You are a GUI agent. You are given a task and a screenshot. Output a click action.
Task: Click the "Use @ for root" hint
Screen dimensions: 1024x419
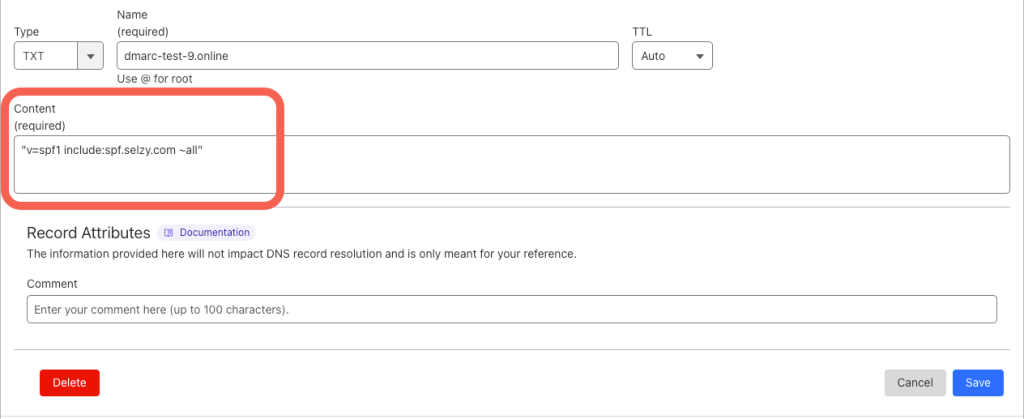pyautogui.click(x=155, y=79)
